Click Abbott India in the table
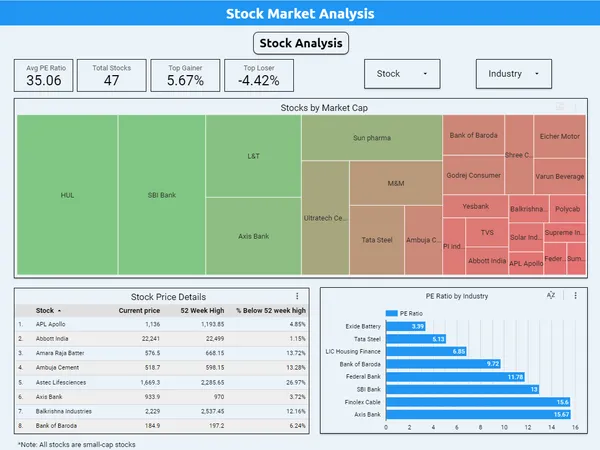Viewport: 600px width, 450px height. tap(52, 339)
